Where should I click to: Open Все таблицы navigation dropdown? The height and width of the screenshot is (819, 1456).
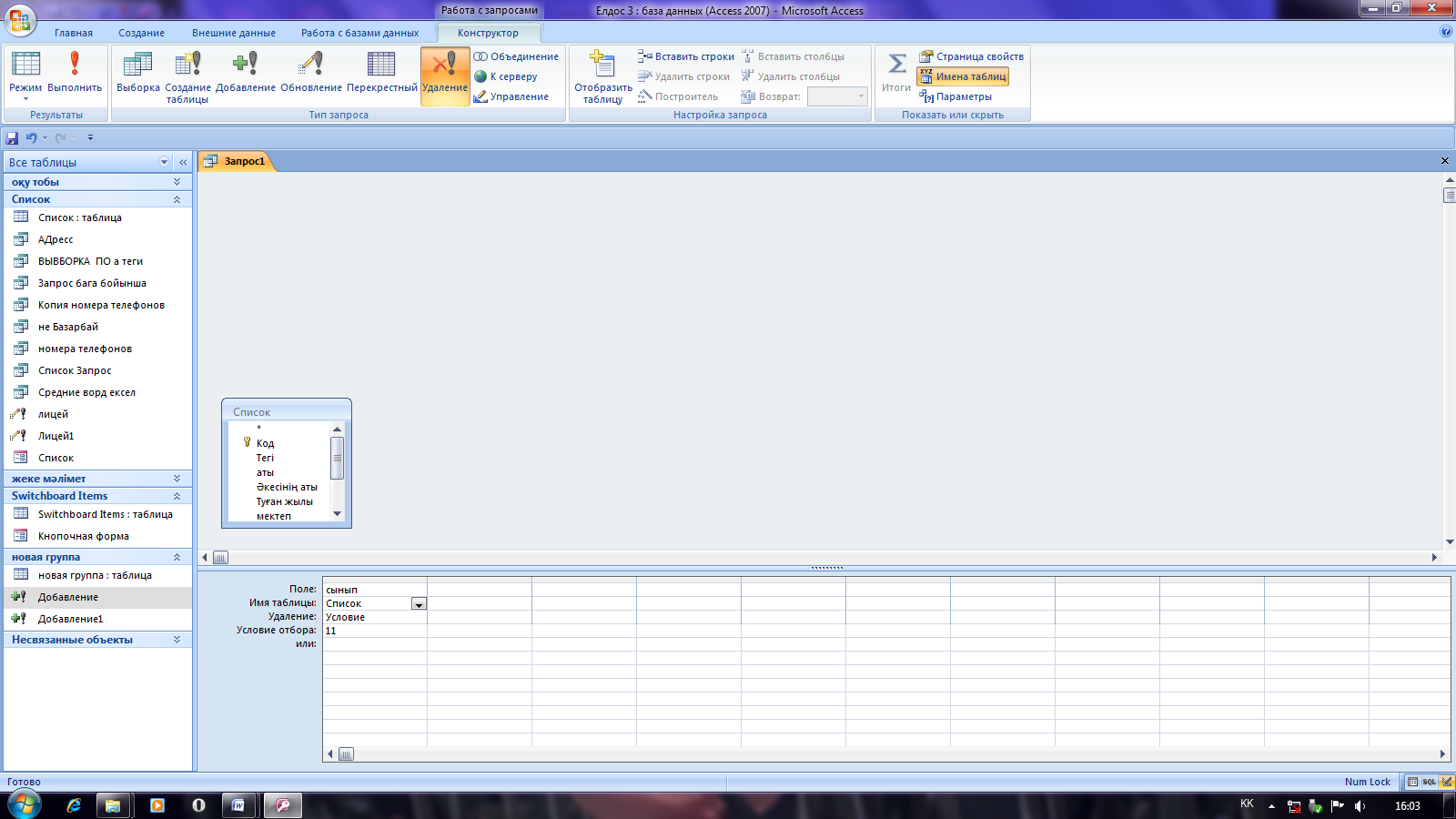click(165, 162)
